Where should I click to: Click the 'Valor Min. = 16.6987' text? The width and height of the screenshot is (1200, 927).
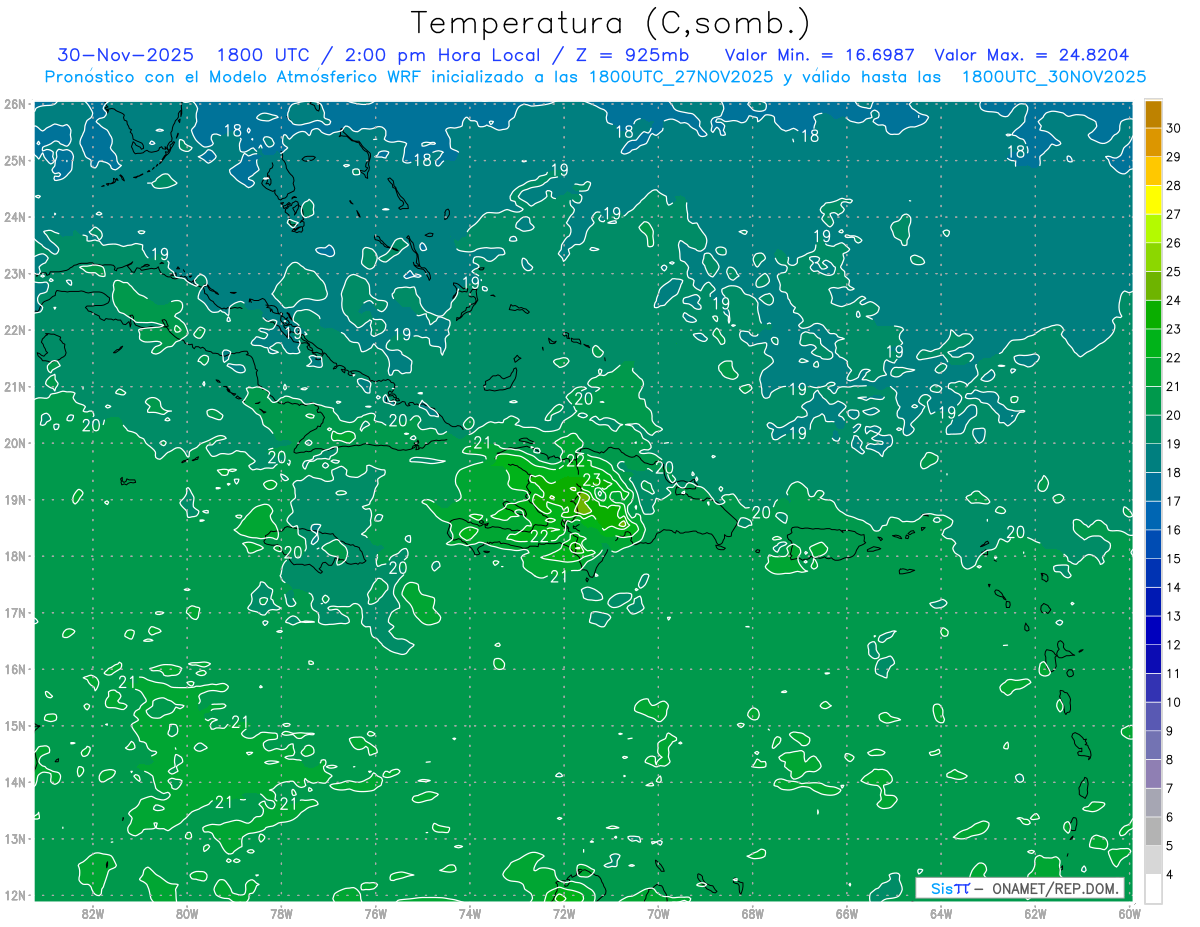[x=820, y=55]
